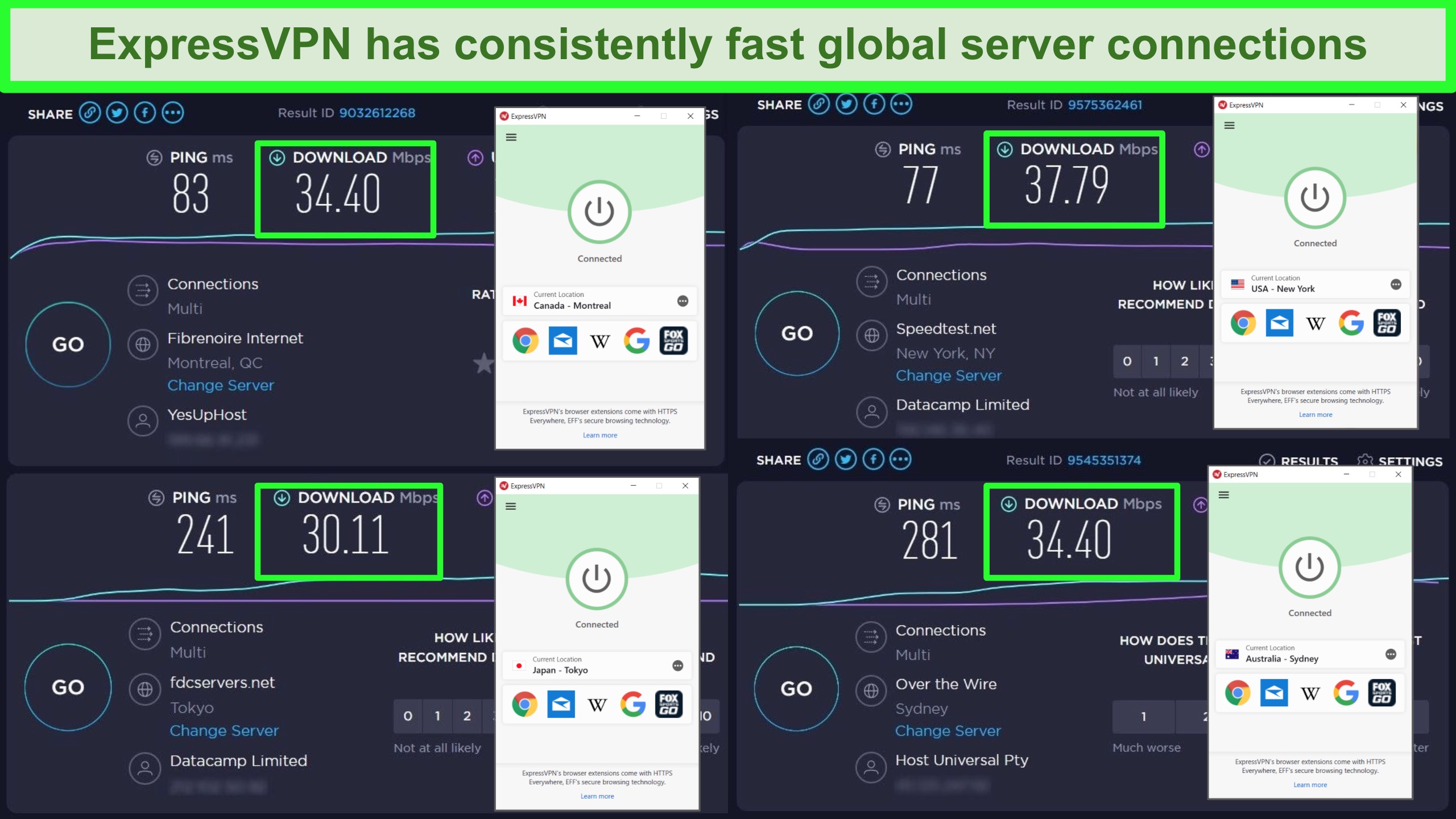The height and width of the screenshot is (819, 1456).
Task: Open mail shortcut in USA - New York VPN window
Action: click(1279, 323)
